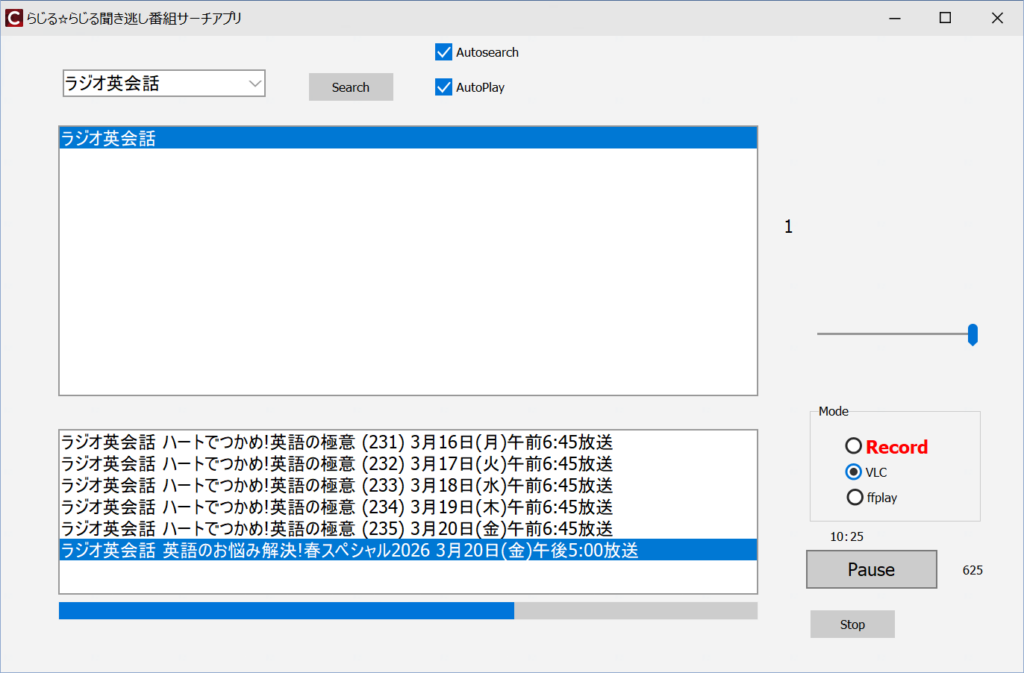1024x673 pixels.
Task: Click the ラジオ英会話 combo box text field
Action: (x=150, y=85)
